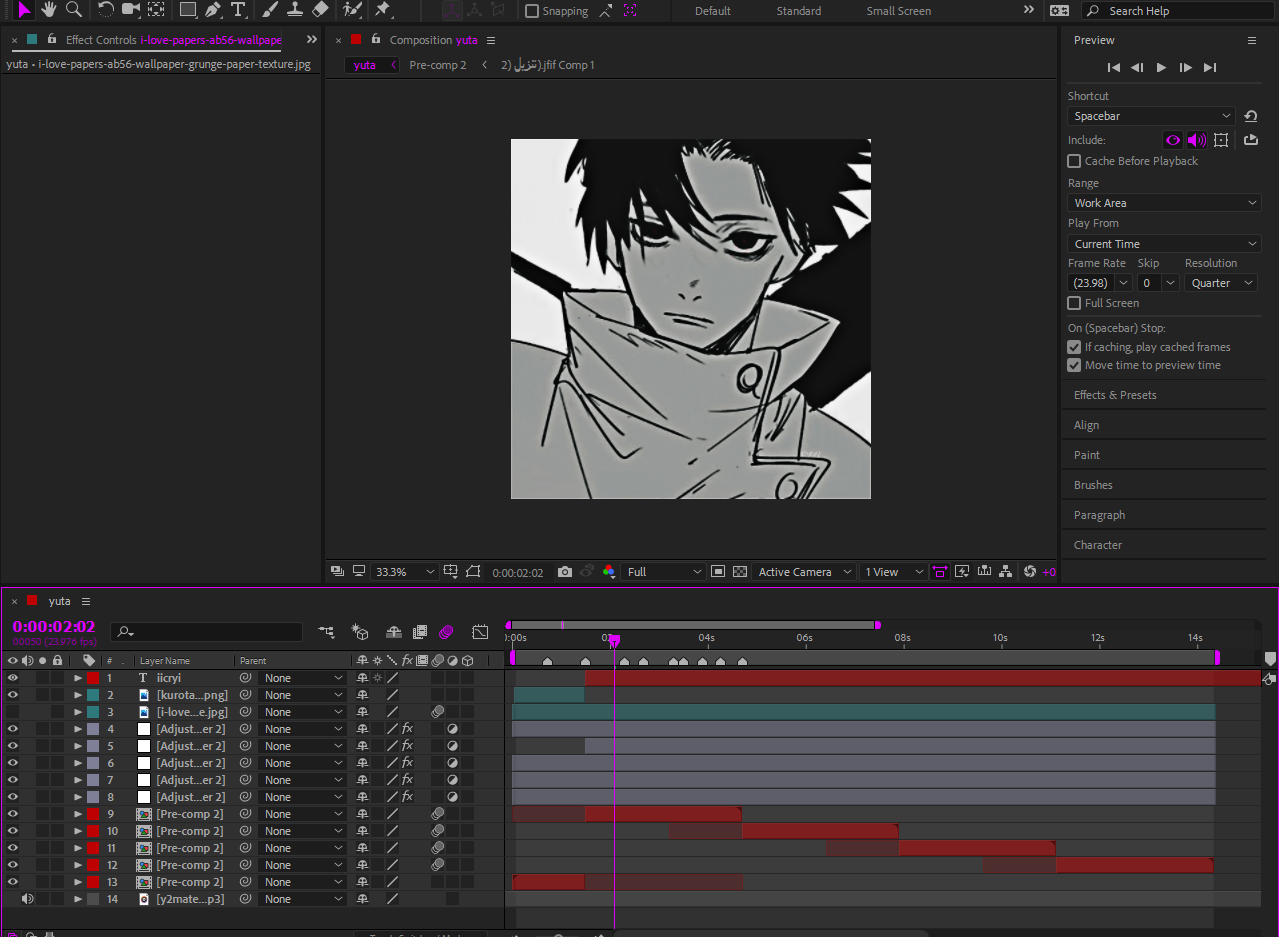Open parent dropdown for layer 9 Pre-comp 2
The image size is (1279, 937).
click(304, 814)
